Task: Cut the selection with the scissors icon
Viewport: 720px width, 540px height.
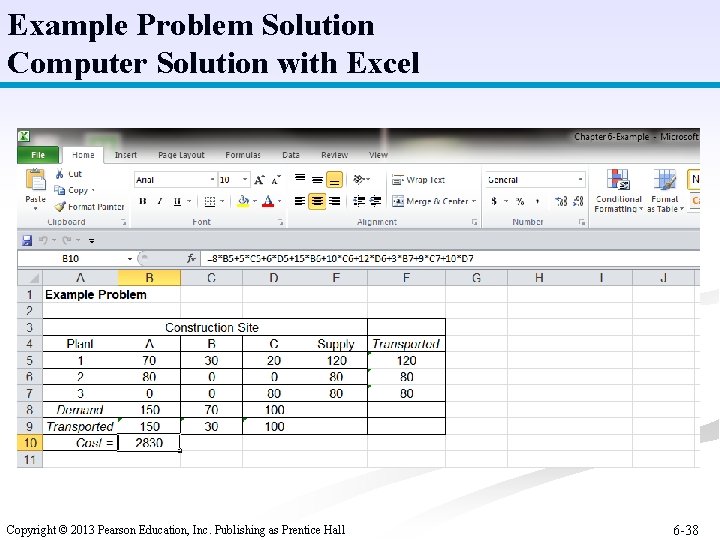Action: (x=60, y=174)
